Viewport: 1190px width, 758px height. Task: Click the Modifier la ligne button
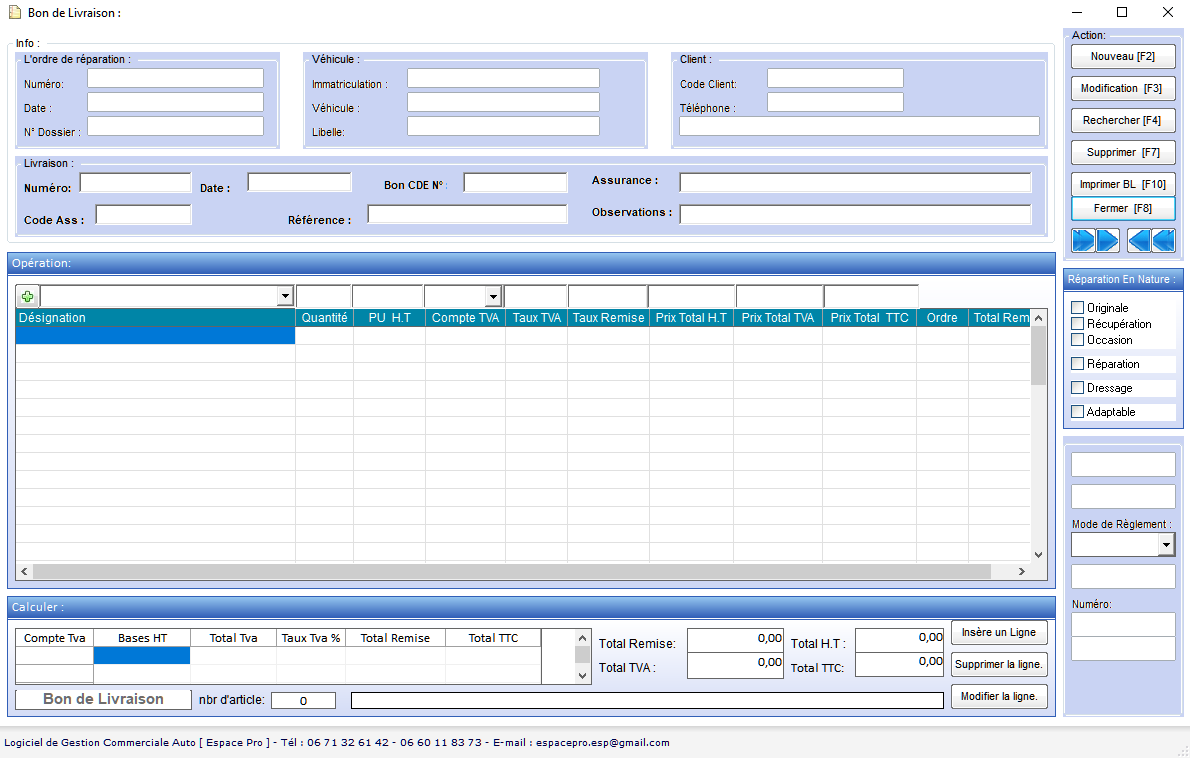coord(999,696)
